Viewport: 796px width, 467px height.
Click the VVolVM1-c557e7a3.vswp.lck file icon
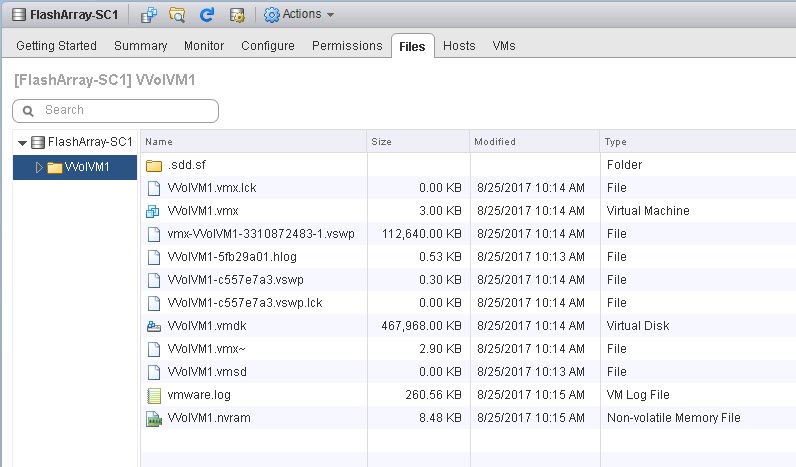click(154, 304)
